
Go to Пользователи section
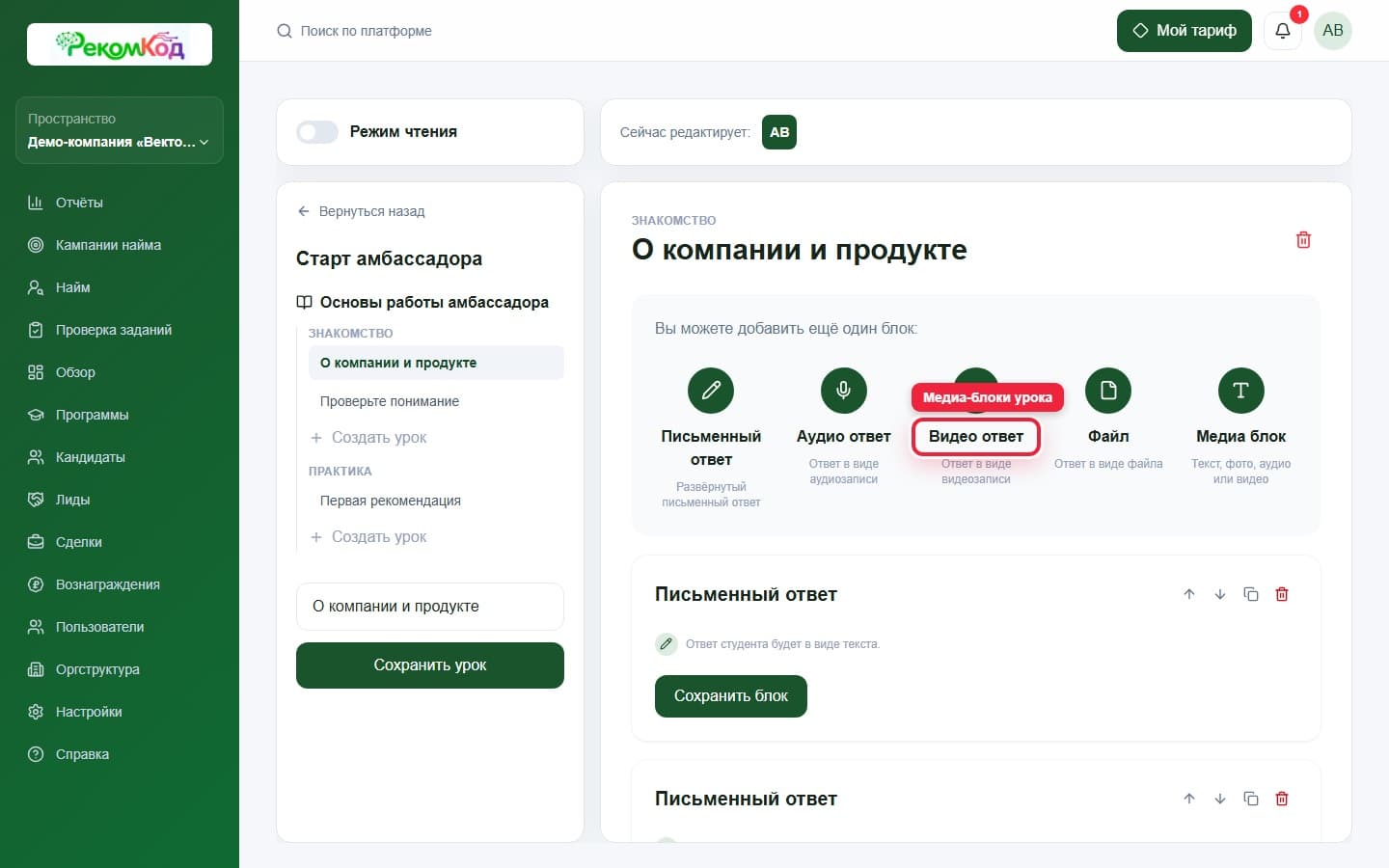click(120, 627)
